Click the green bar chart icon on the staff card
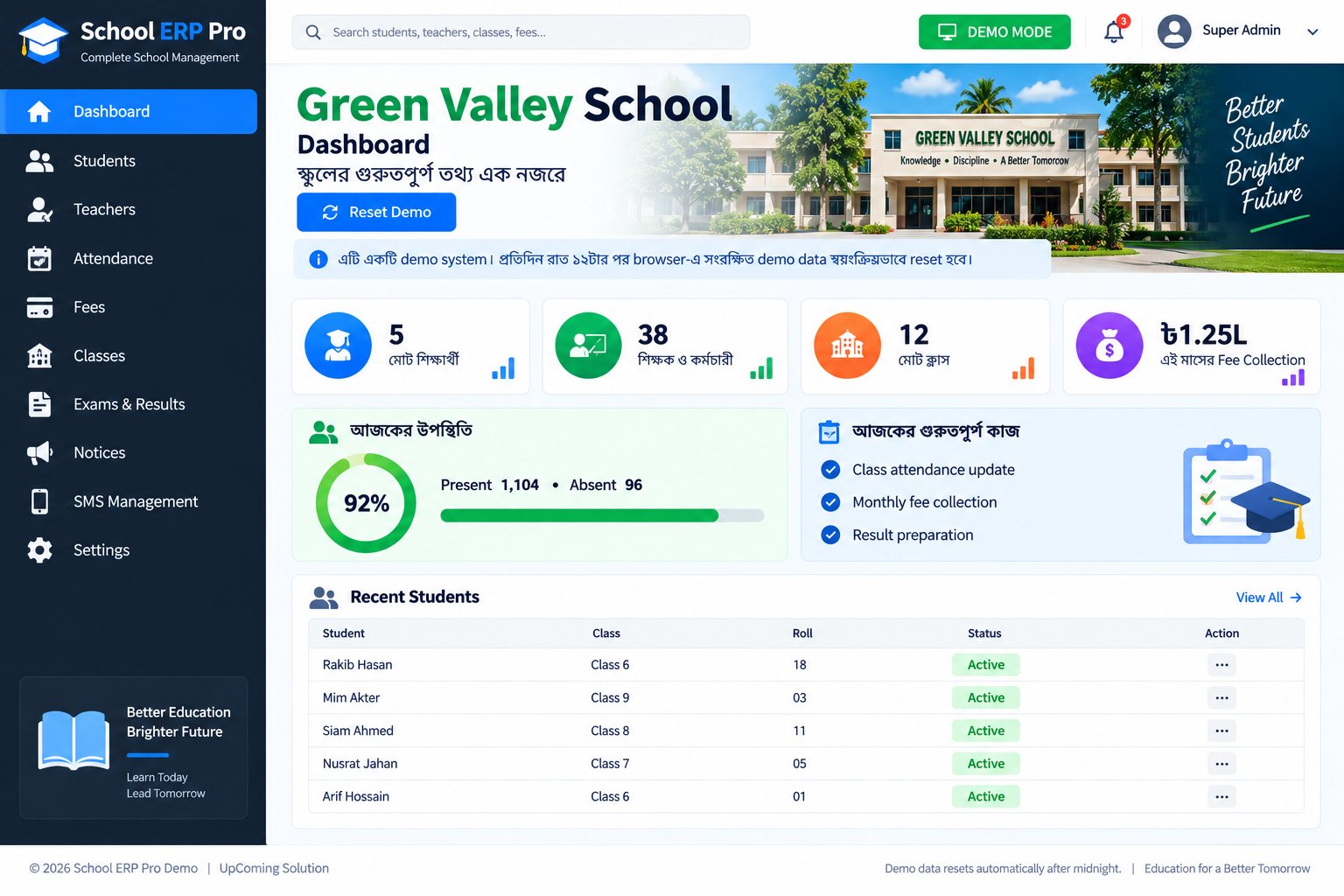 pyautogui.click(x=761, y=368)
